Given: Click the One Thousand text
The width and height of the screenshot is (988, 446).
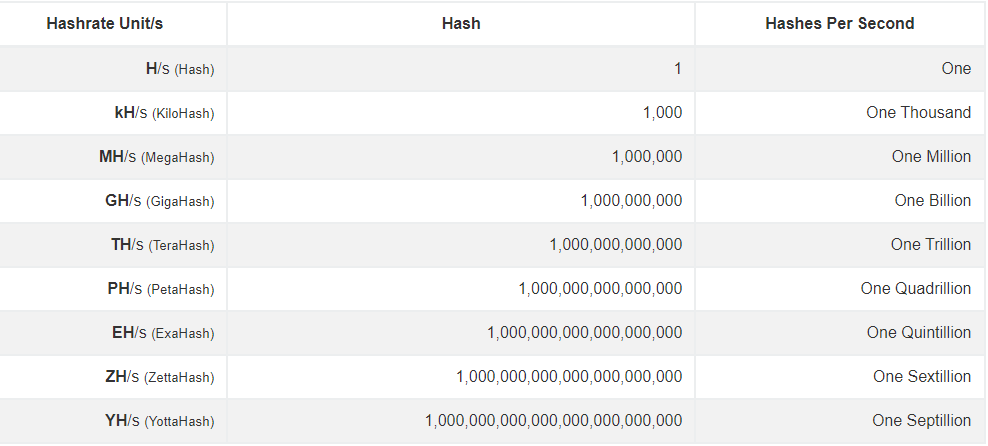Looking at the screenshot, I should click(919, 112).
